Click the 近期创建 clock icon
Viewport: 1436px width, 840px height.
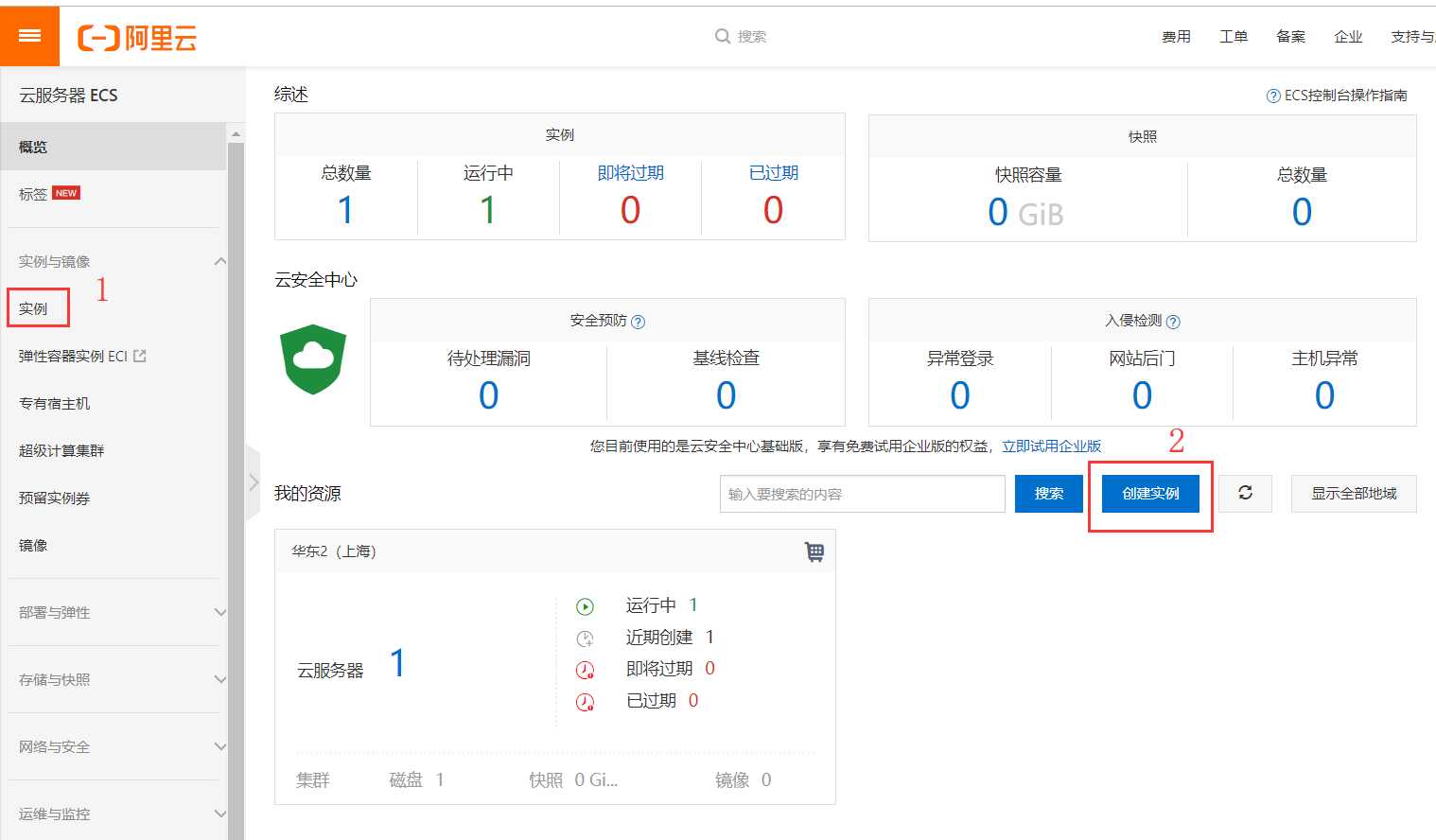(x=586, y=639)
